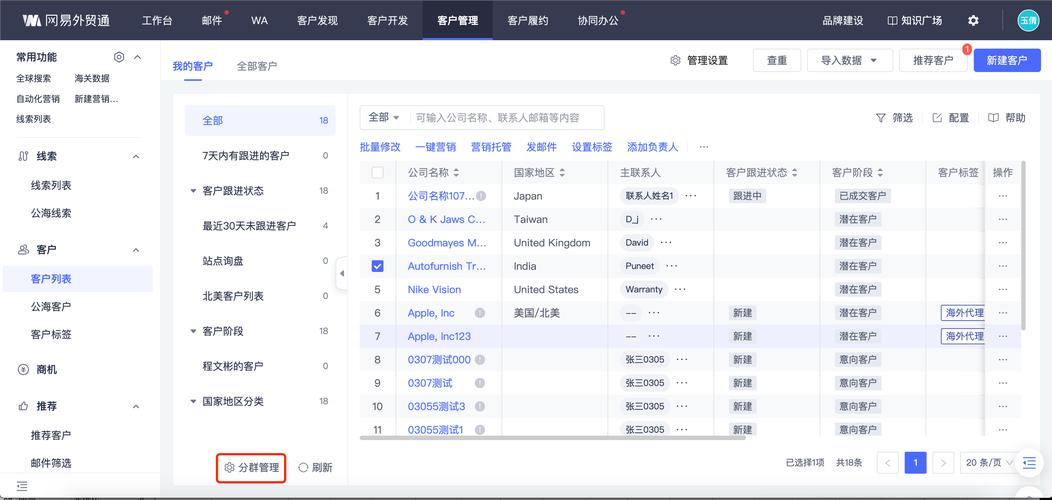The image size is (1052, 500).
Task: Collapse the 线索 sidebar section
Action: point(136,156)
